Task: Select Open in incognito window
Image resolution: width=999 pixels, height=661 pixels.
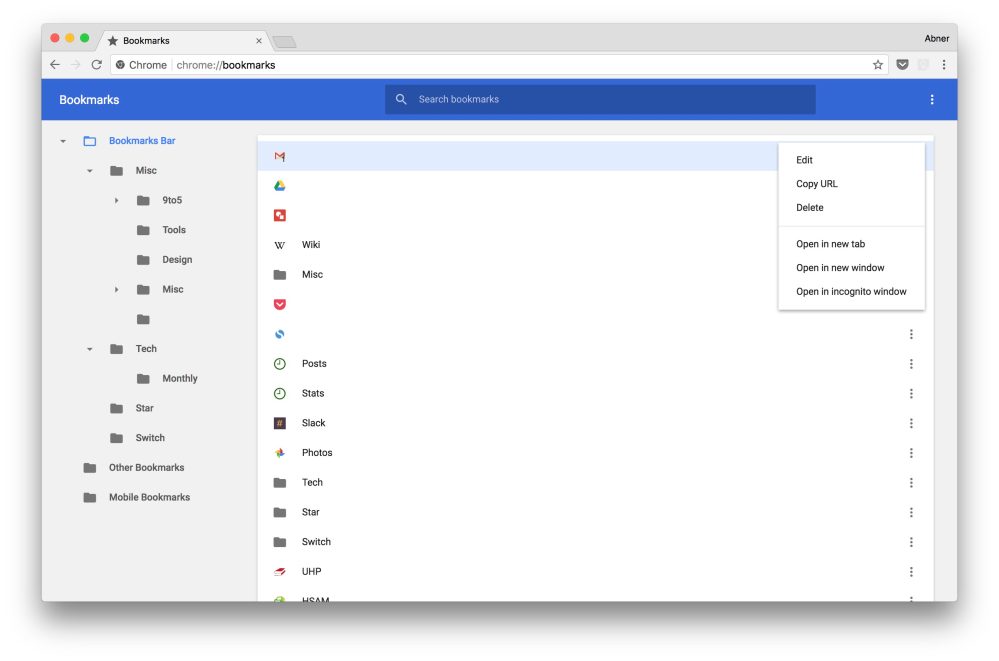Action: click(x=851, y=292)
